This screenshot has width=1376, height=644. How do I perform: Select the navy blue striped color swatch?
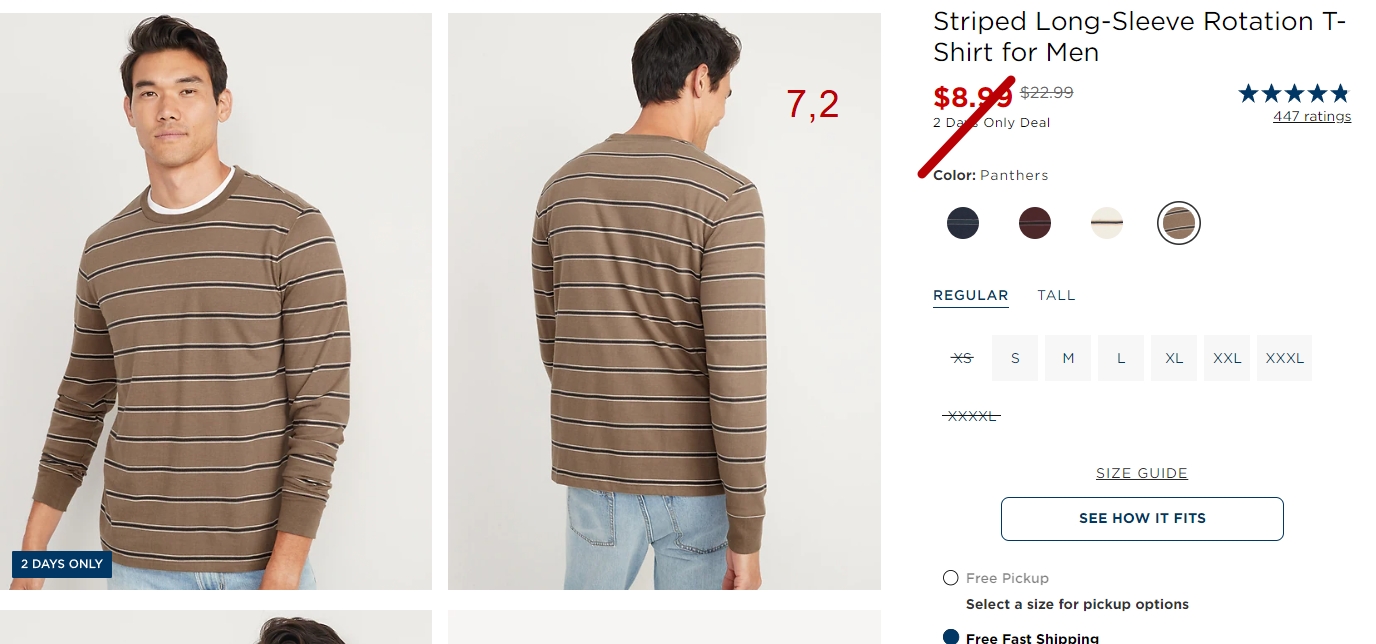(x=962, y=223)
